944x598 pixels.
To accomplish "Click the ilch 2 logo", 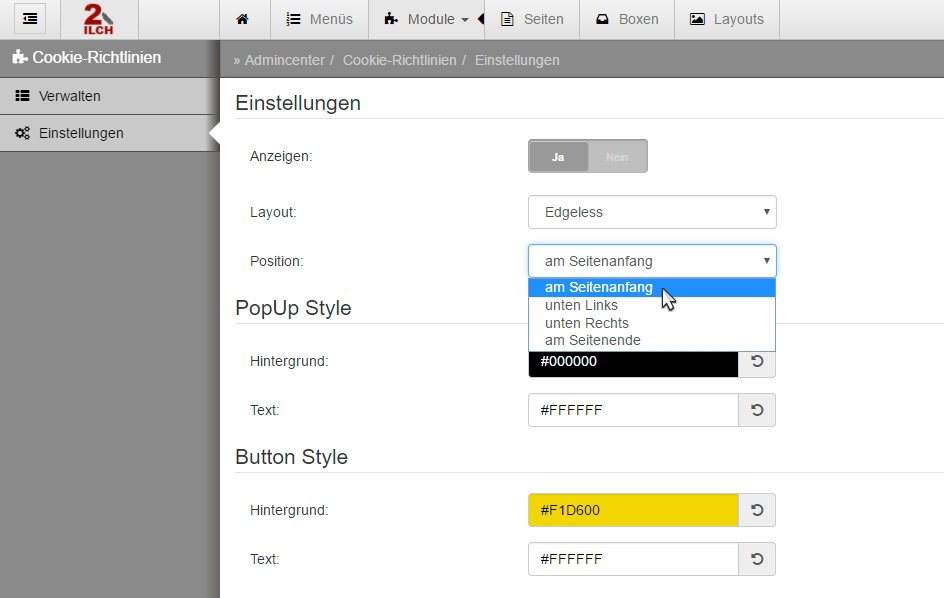I will pyautogui.click(x=99, y=19).
